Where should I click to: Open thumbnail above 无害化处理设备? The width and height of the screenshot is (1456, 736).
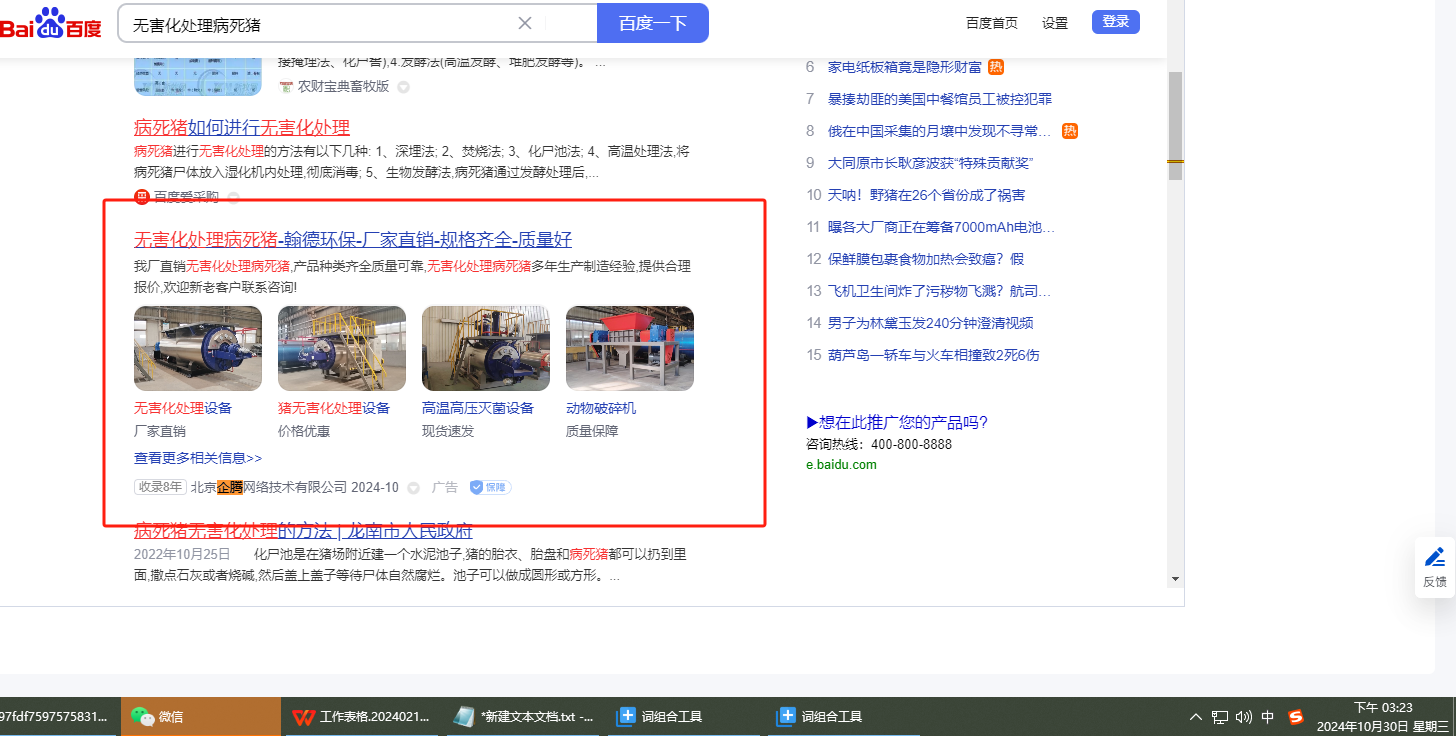[x=198, y=348]
